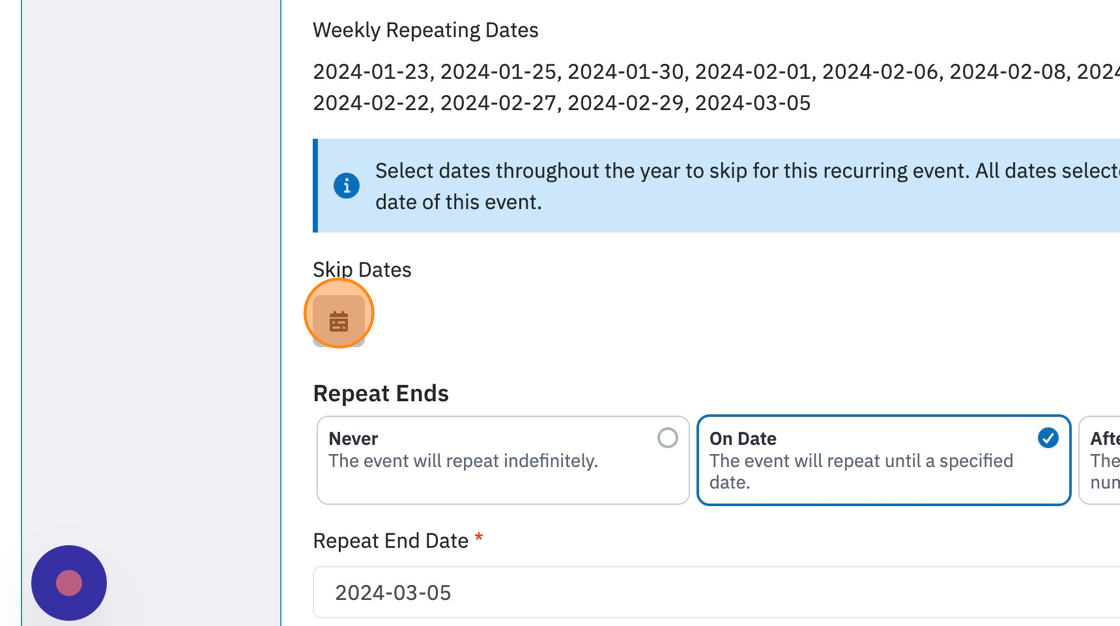Screen dimensions: 1120x626
Task: Click the Weekly Repeating Dates label
Action: (x=426, y=30)
